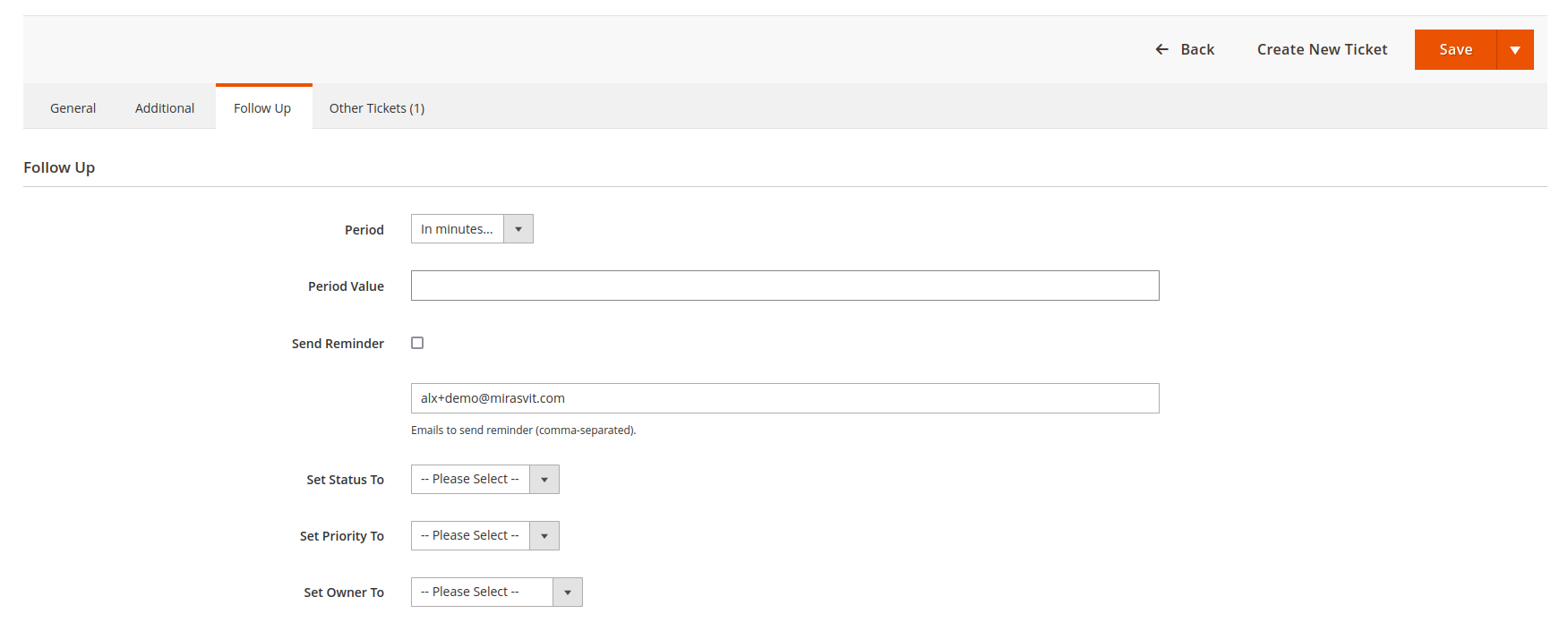The height and width of the screenshot is (631, 1568).
Task: Click the 'Emails to send reminder' hint text
Action: click(x=523, y=431)
